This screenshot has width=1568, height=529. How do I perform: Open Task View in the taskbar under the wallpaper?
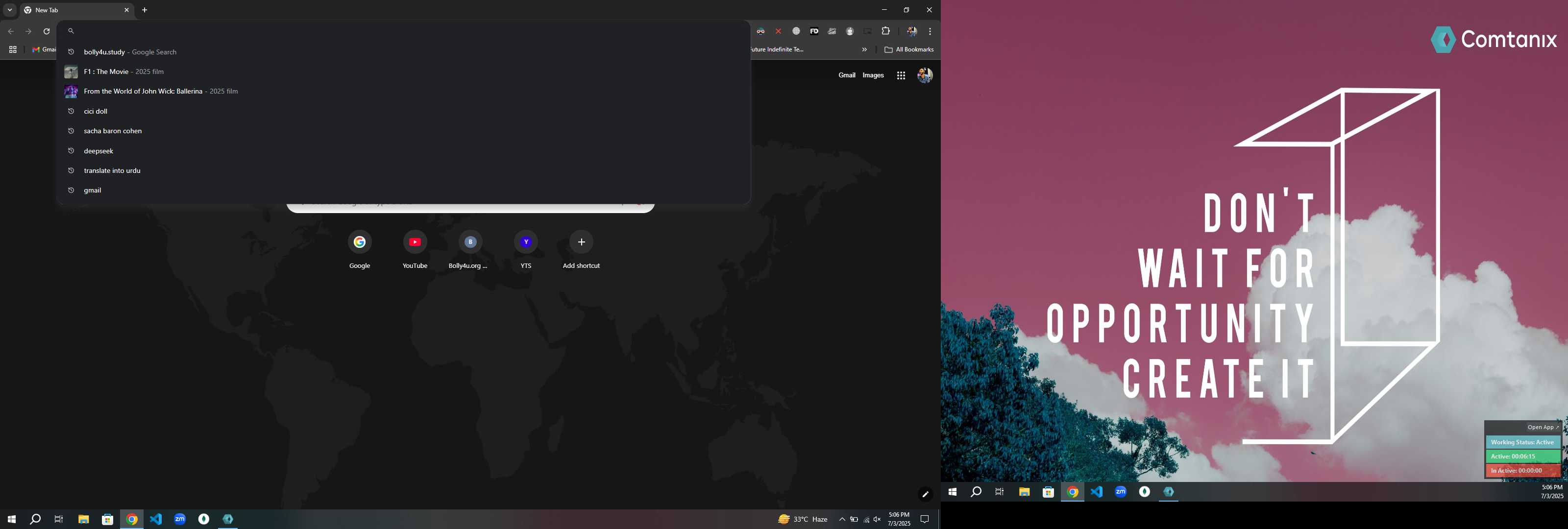(x=1000, y=492)
